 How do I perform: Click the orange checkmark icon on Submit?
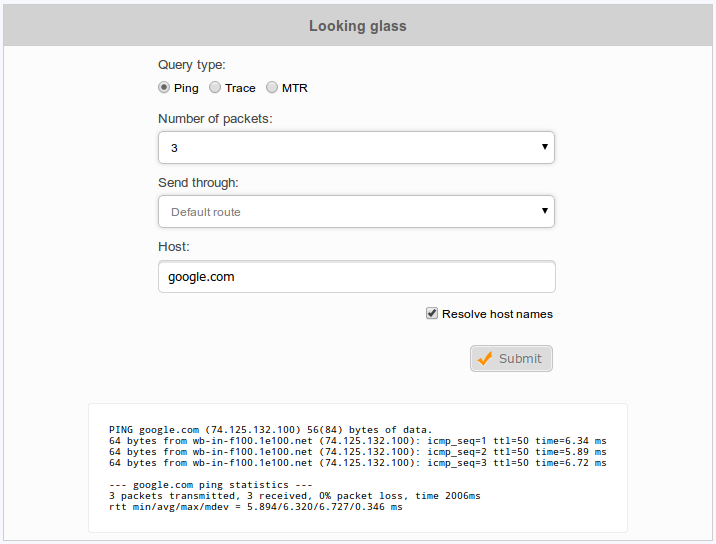pyautogui.click(x=485, y=359)
